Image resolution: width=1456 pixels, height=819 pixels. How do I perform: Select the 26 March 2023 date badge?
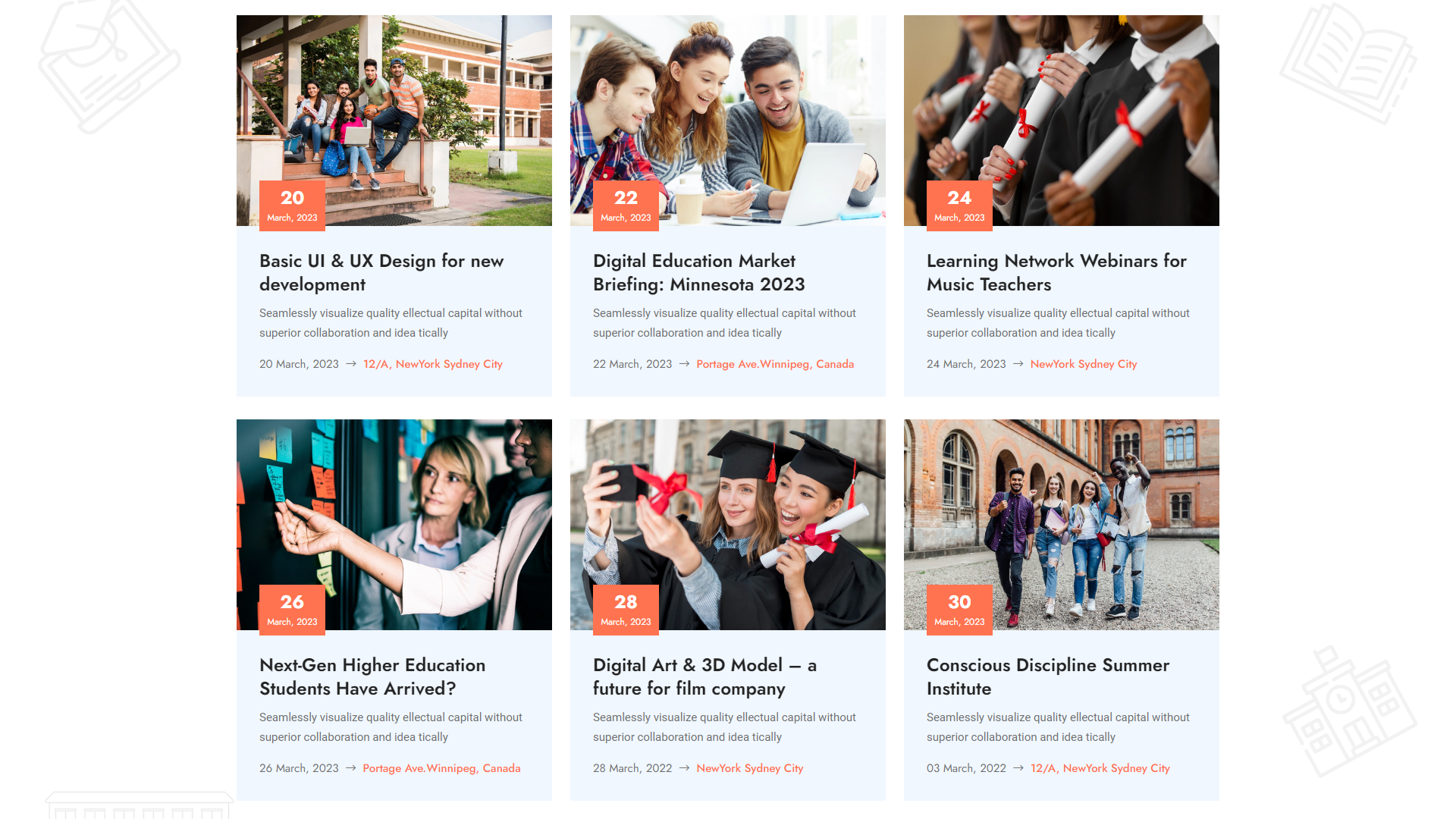292,609
